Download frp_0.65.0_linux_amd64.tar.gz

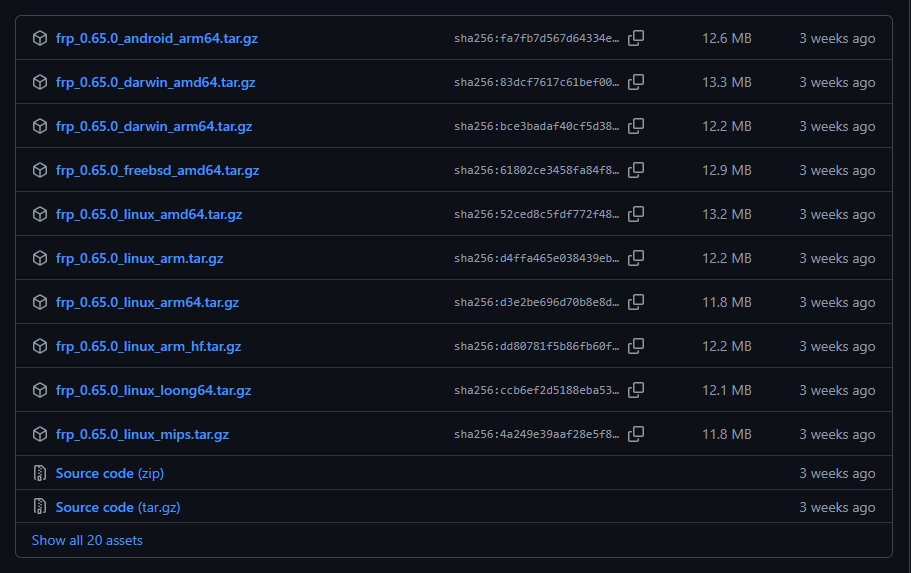click(x=149, y=214)
